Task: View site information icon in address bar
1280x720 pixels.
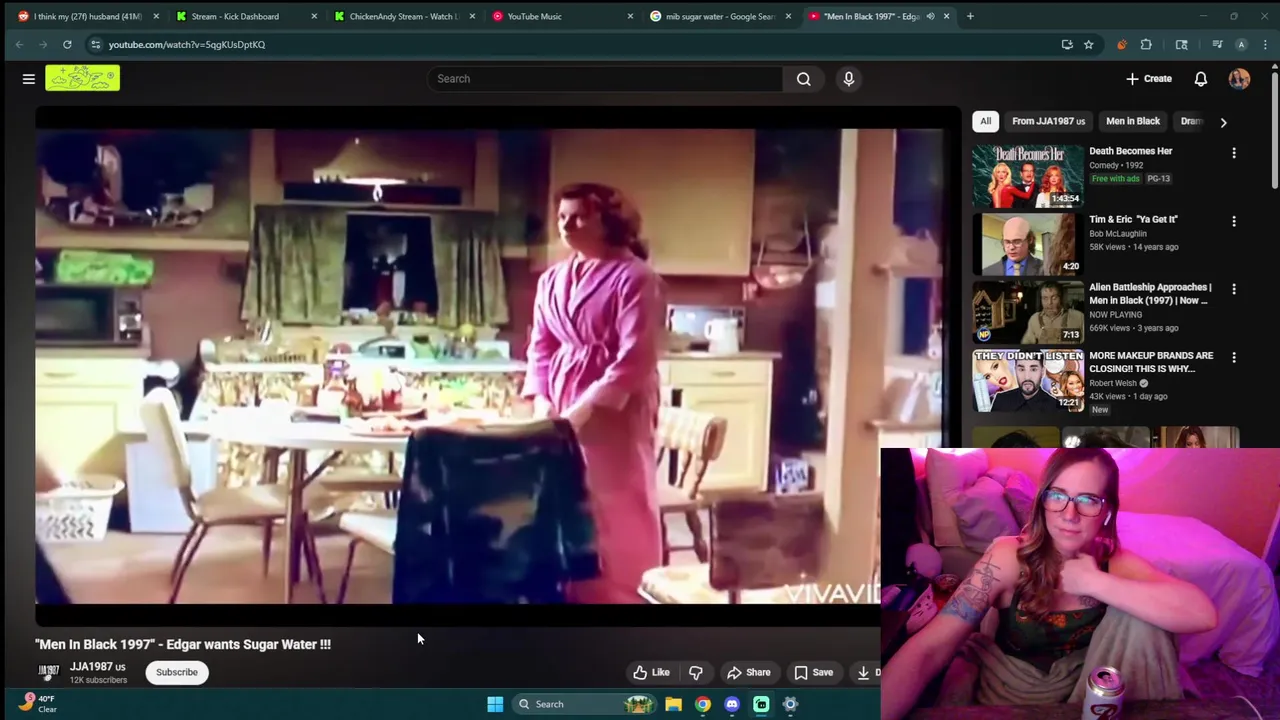Action: pos(95,44)
